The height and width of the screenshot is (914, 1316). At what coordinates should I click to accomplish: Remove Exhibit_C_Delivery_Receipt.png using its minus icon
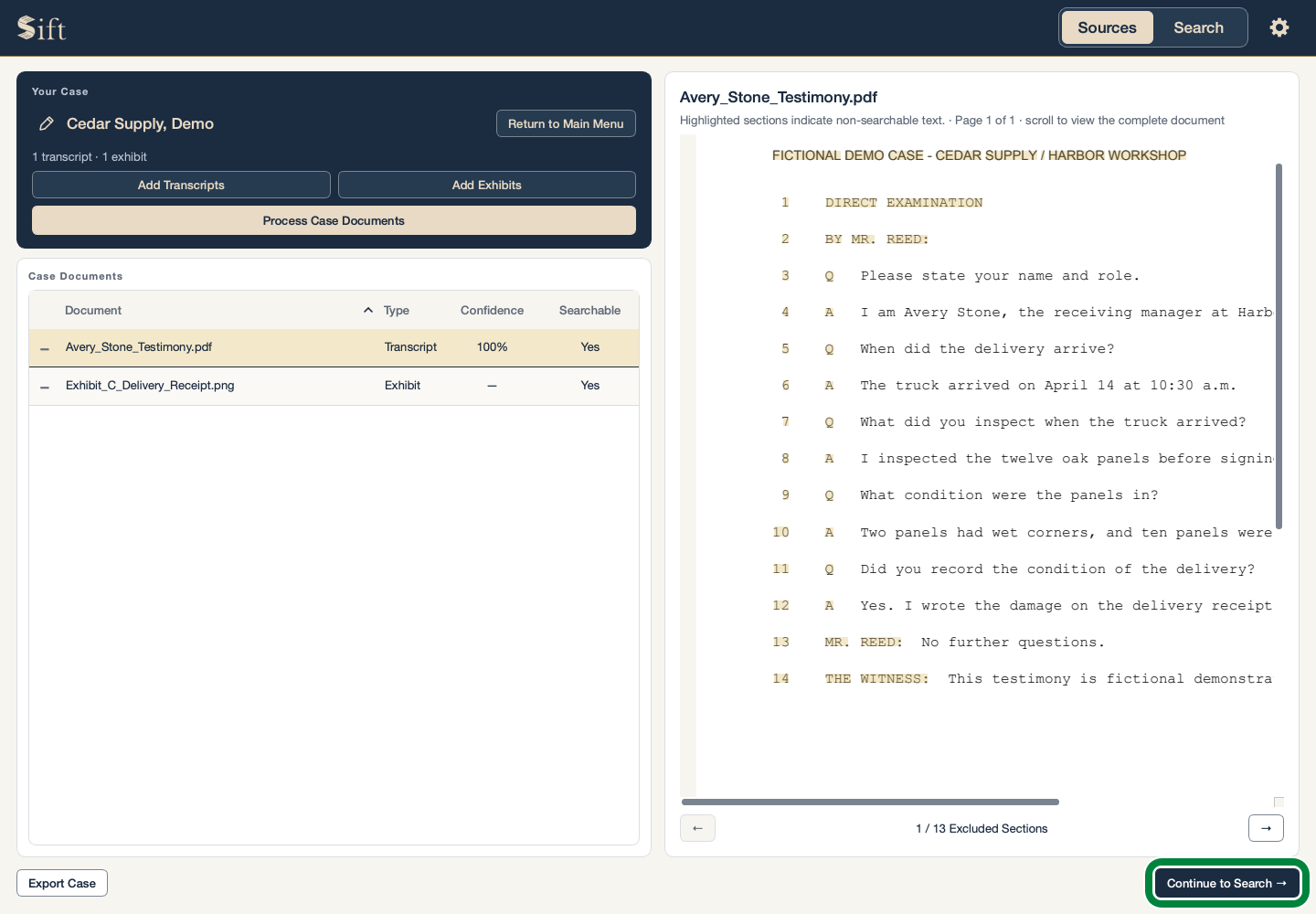[45, 387]
